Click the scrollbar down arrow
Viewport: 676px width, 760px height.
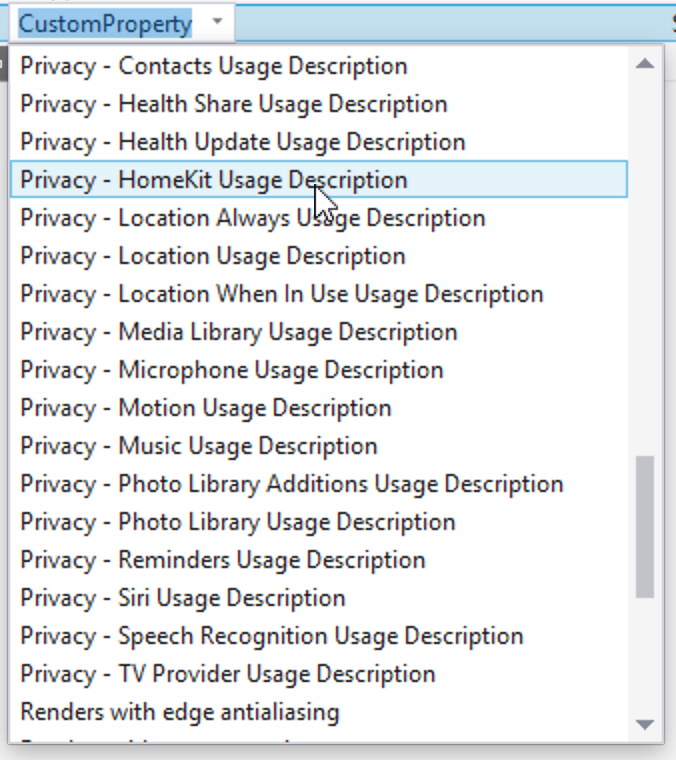645,724
